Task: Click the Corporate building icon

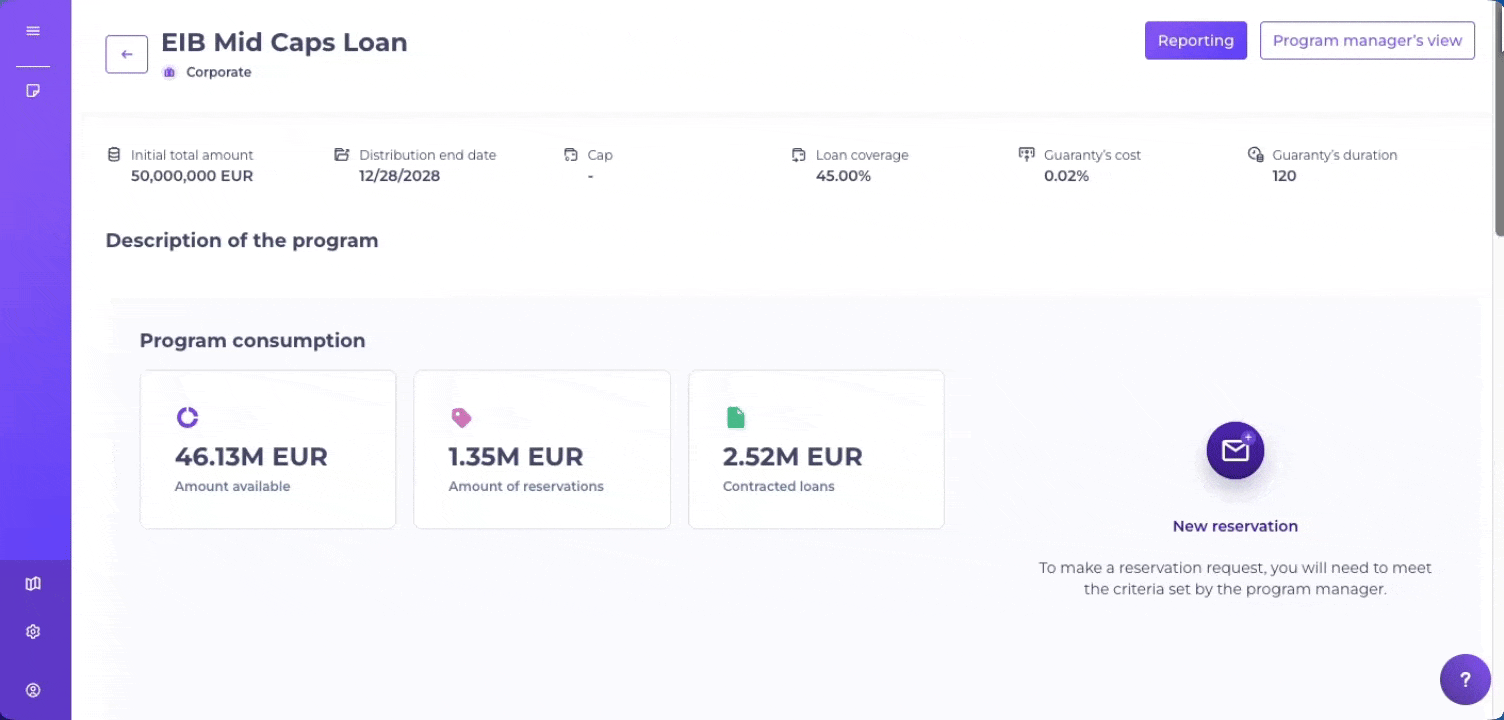Action: tap(169, 72)
